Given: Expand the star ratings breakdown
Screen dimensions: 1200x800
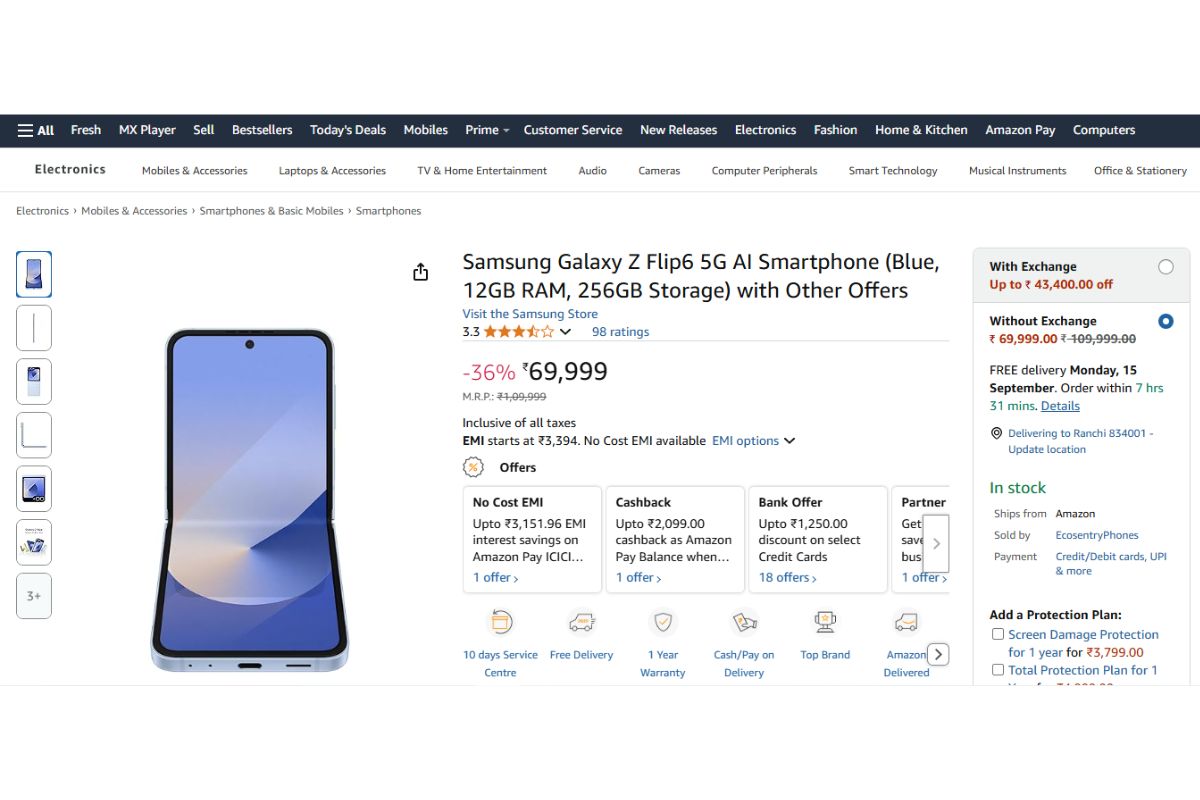Looking at the screenshot, I should [x=564, y=331].
